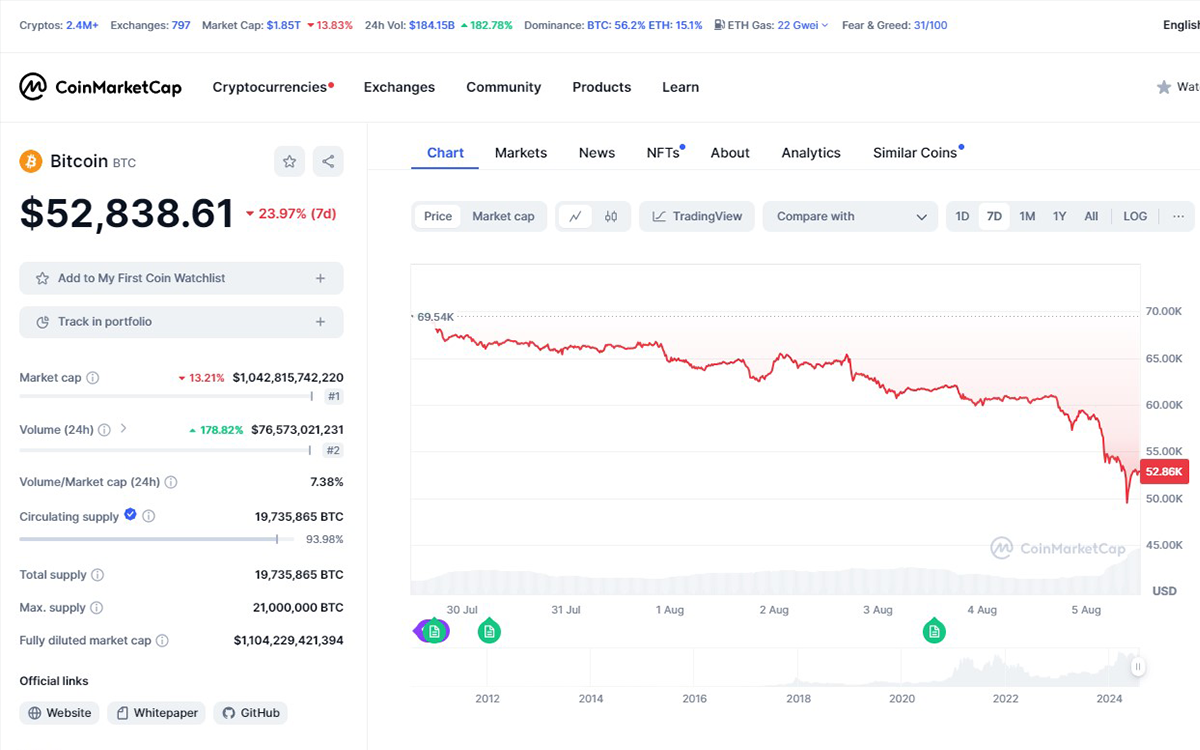Switch to the NFTs tab
This screenshot has width=1200, height=750.
pos(664,153)
